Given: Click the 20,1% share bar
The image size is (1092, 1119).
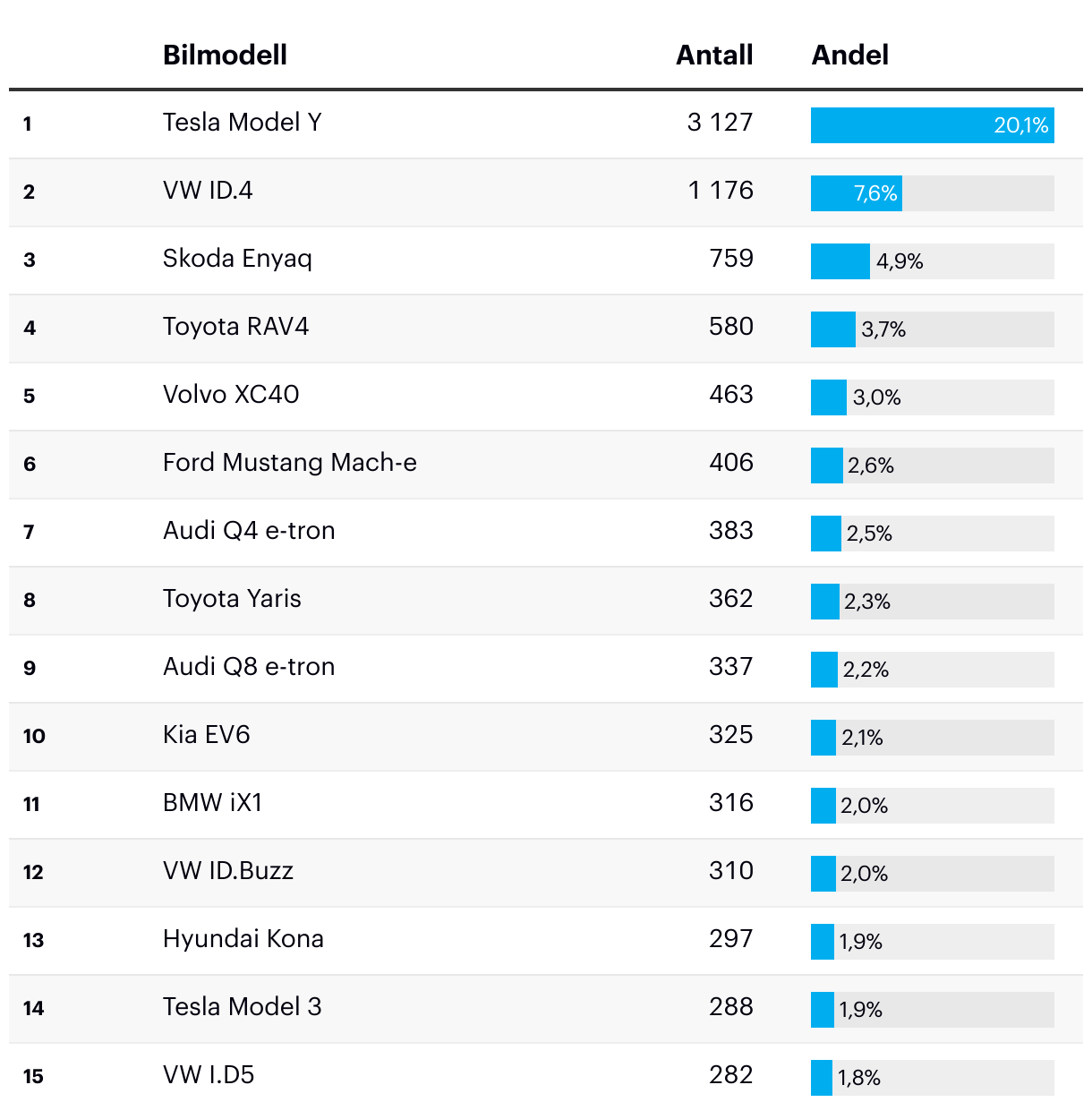Looking at the screenshot, I should [x=932, y=125].
